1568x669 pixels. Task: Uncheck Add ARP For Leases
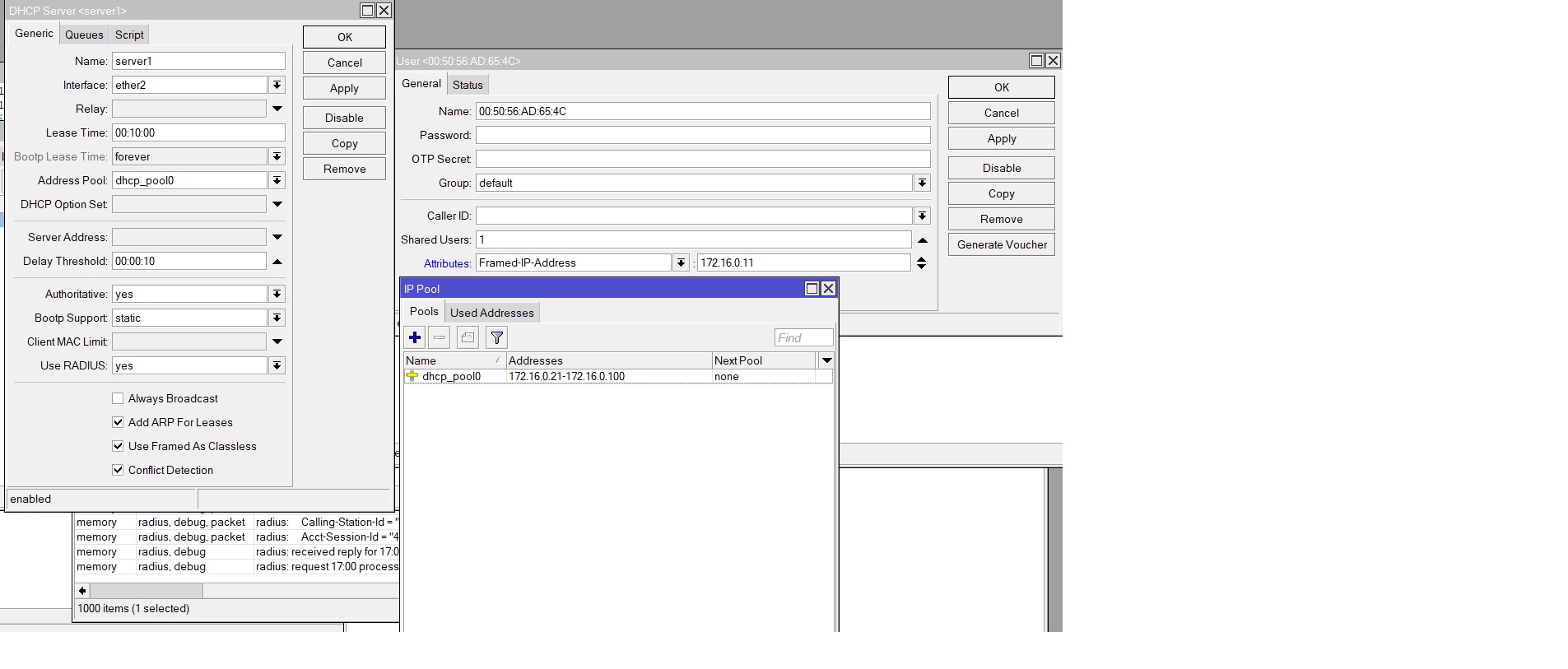[118, 422]
